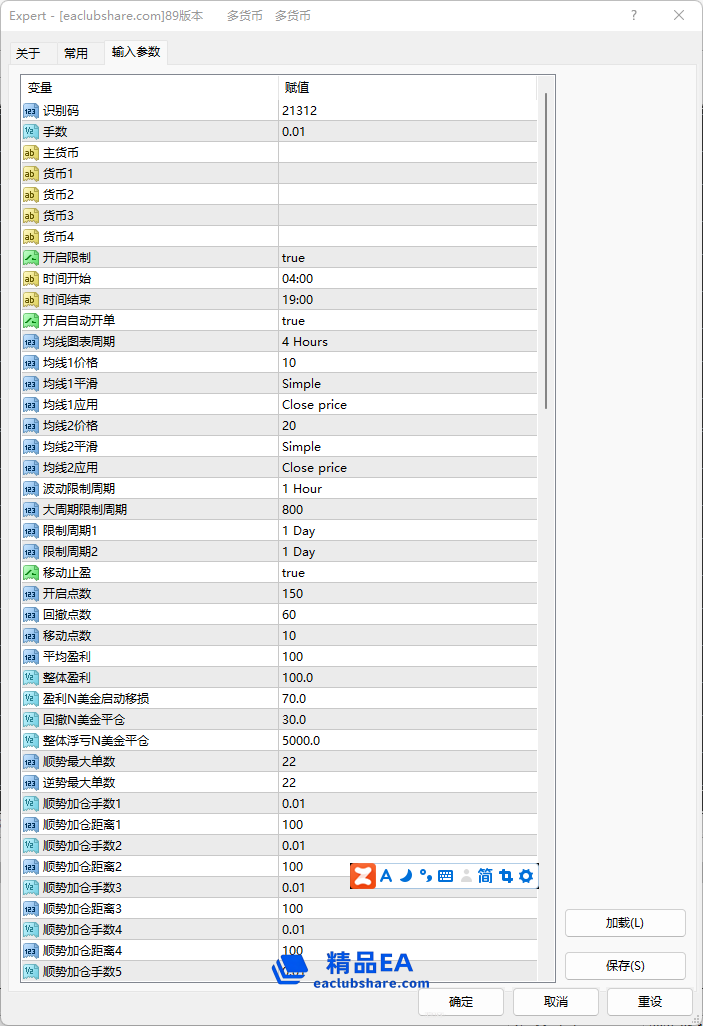Click the boolean icon beside 移动止盈

(x=31, y=573)
